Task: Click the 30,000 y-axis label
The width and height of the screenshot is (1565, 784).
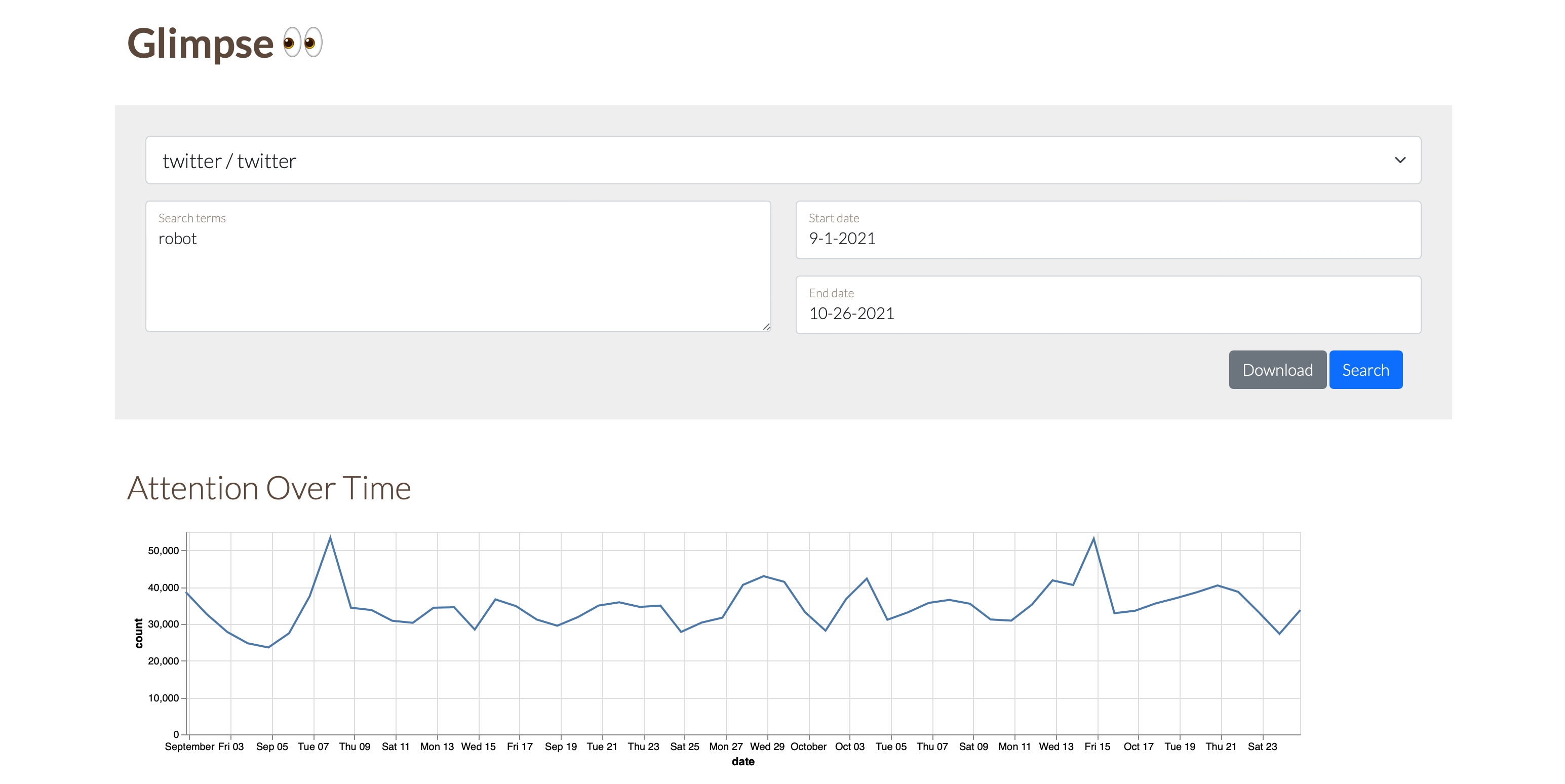Action: click(x=163, y=623)
